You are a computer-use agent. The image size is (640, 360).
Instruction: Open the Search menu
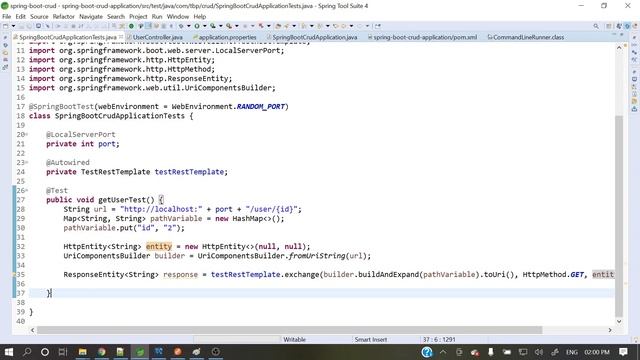click(116, 17)
